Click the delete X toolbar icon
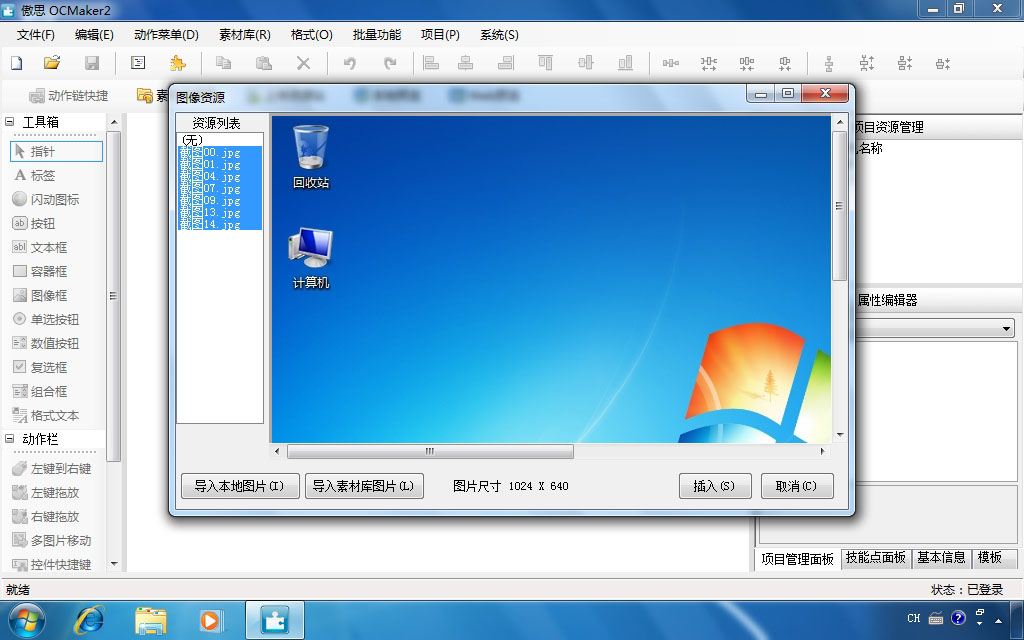This screenshot has height=640, width=1024. pos(303,63)
